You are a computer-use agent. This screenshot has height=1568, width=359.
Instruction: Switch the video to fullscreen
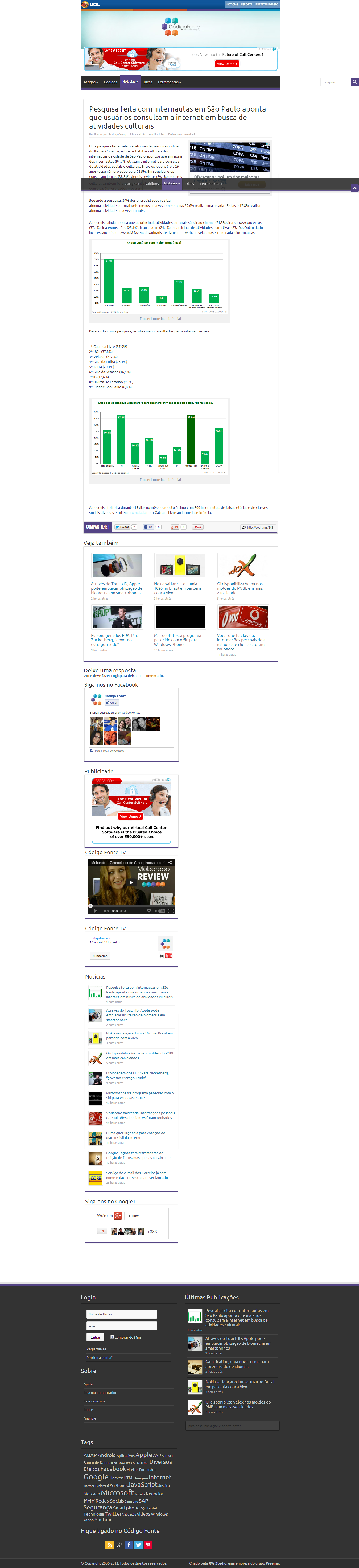click(170, 911)
